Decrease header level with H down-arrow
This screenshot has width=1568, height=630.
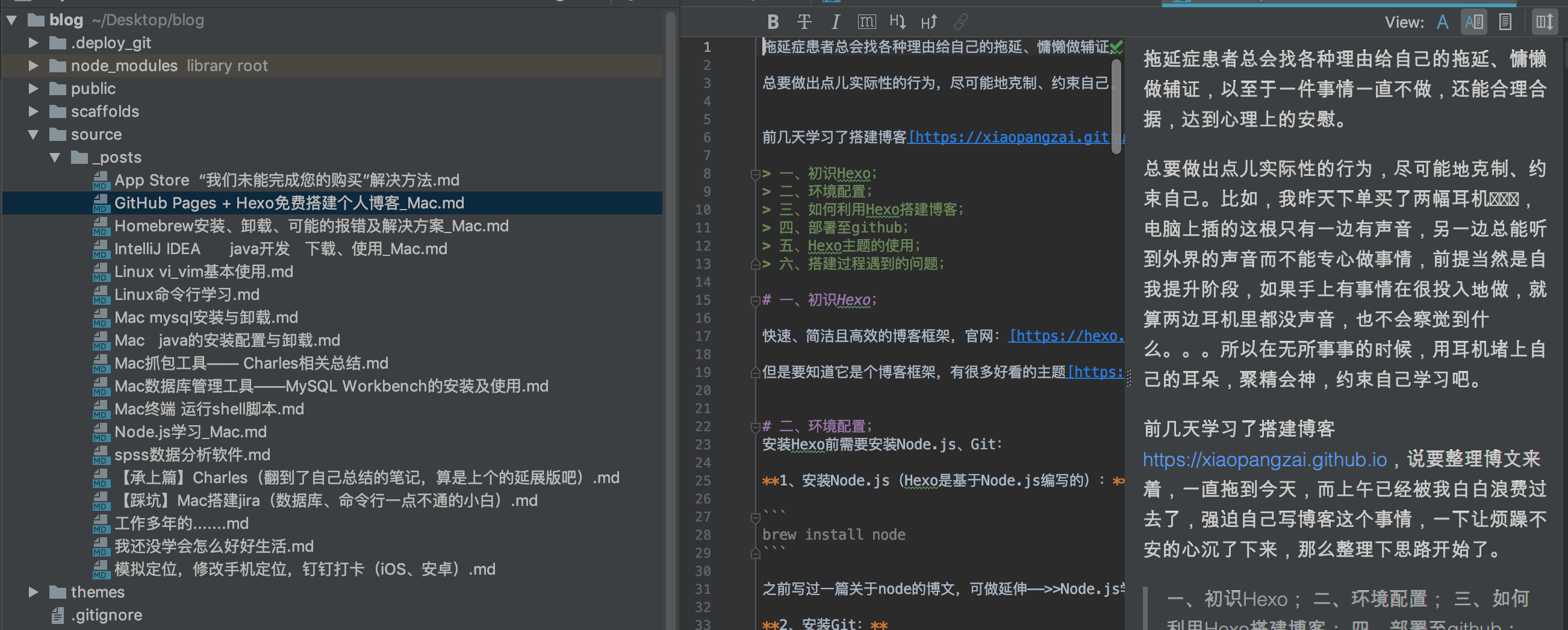pos(897,22)
